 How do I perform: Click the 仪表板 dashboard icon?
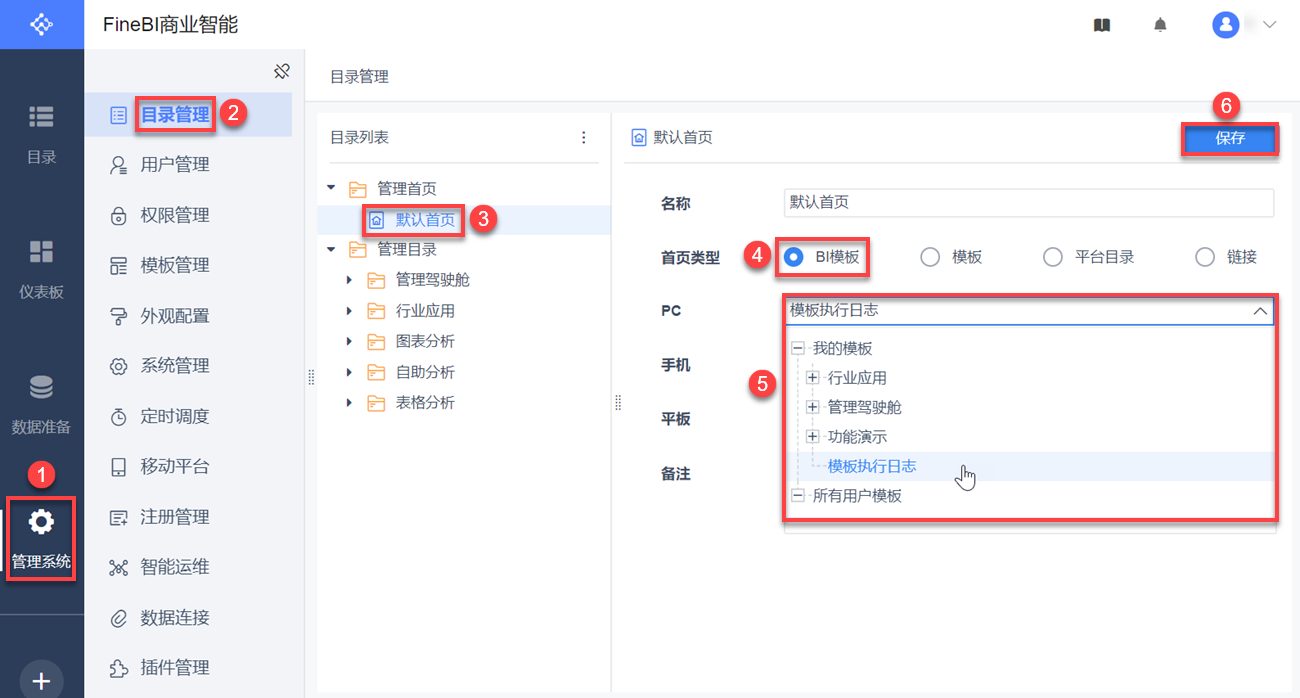coord(41,252)
